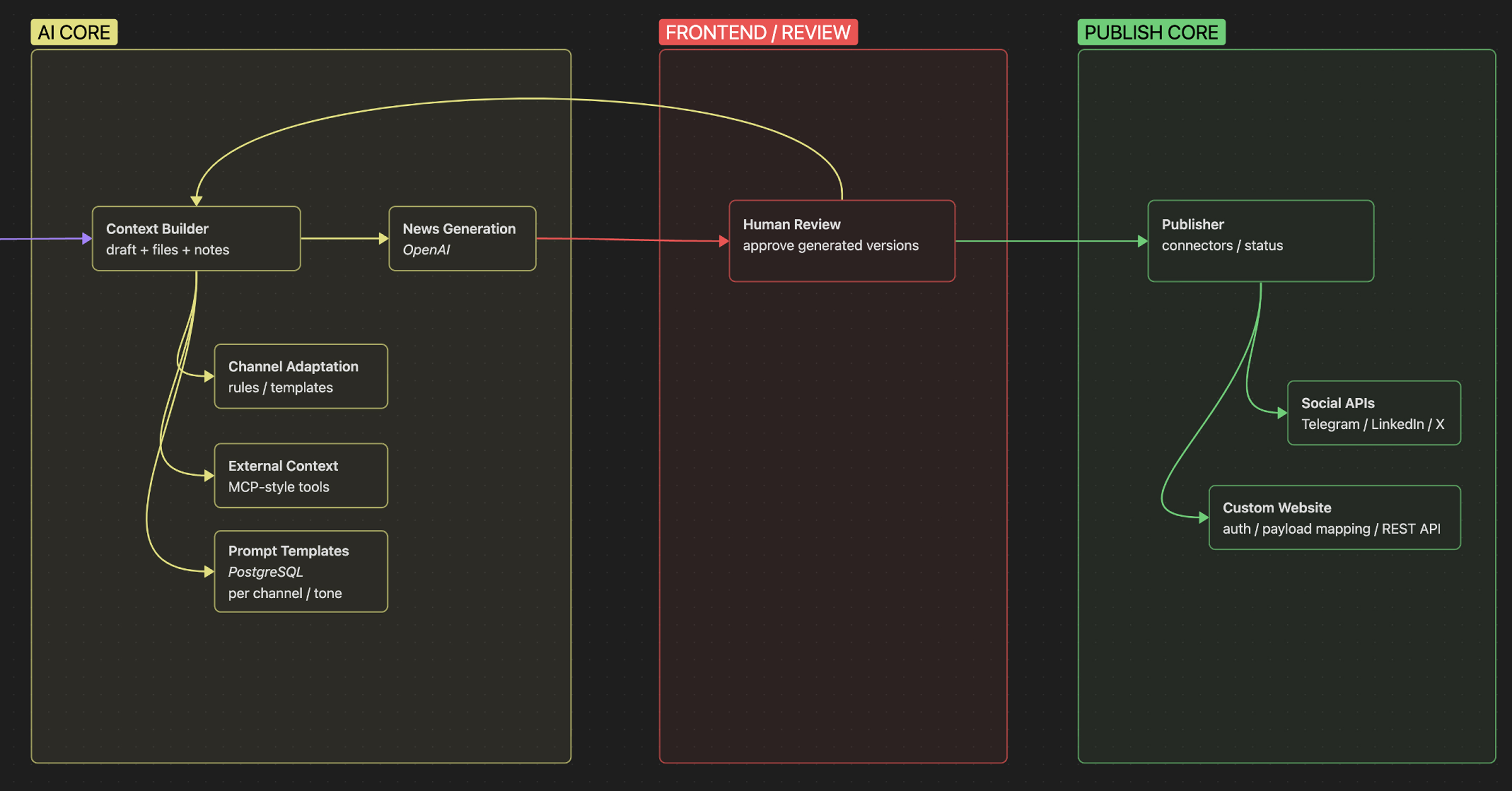Select the Channel Adaptation node
1512x791 pixels.
(x=301, y=376)
